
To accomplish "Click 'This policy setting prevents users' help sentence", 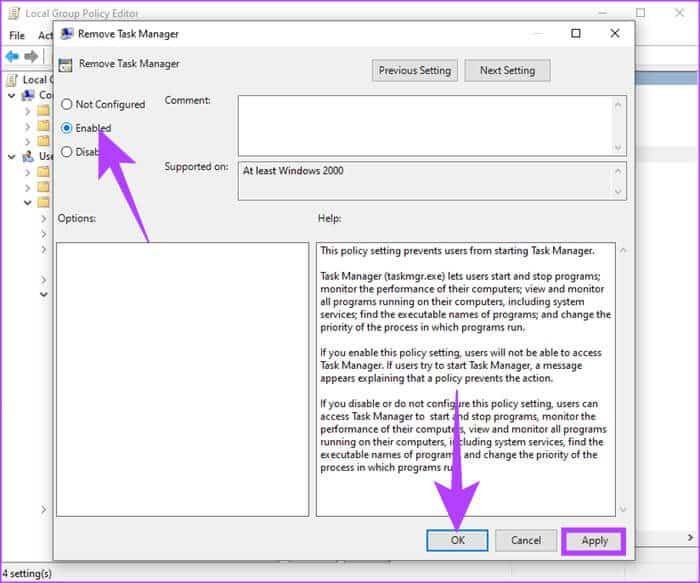I will (x=457, y=251).
